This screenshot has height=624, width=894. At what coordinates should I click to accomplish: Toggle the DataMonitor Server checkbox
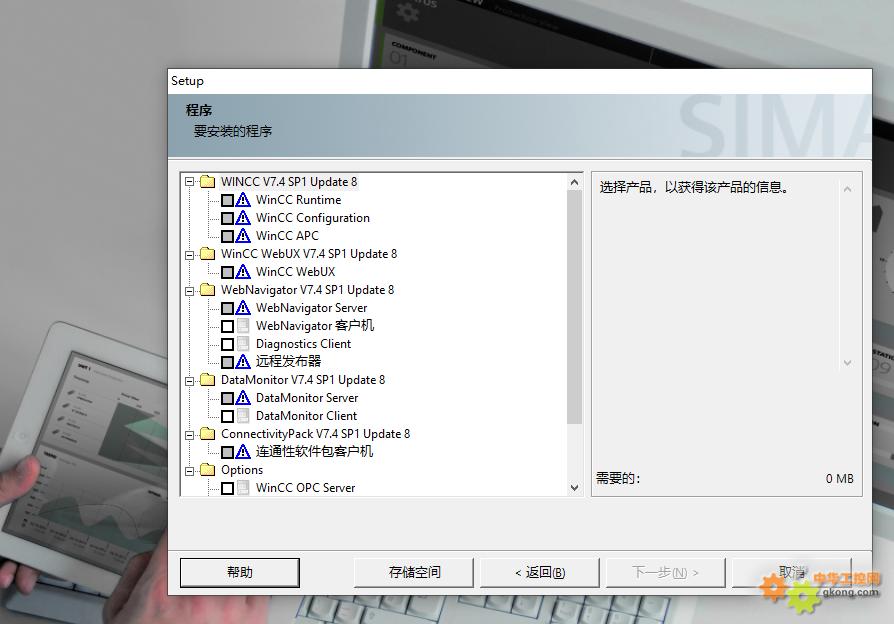tap(227, 398)
